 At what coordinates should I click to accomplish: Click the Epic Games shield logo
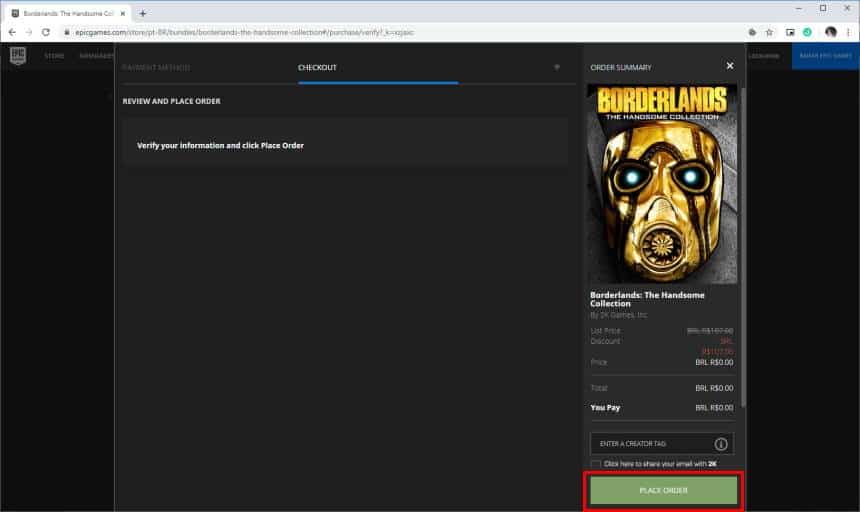[18, 55]
